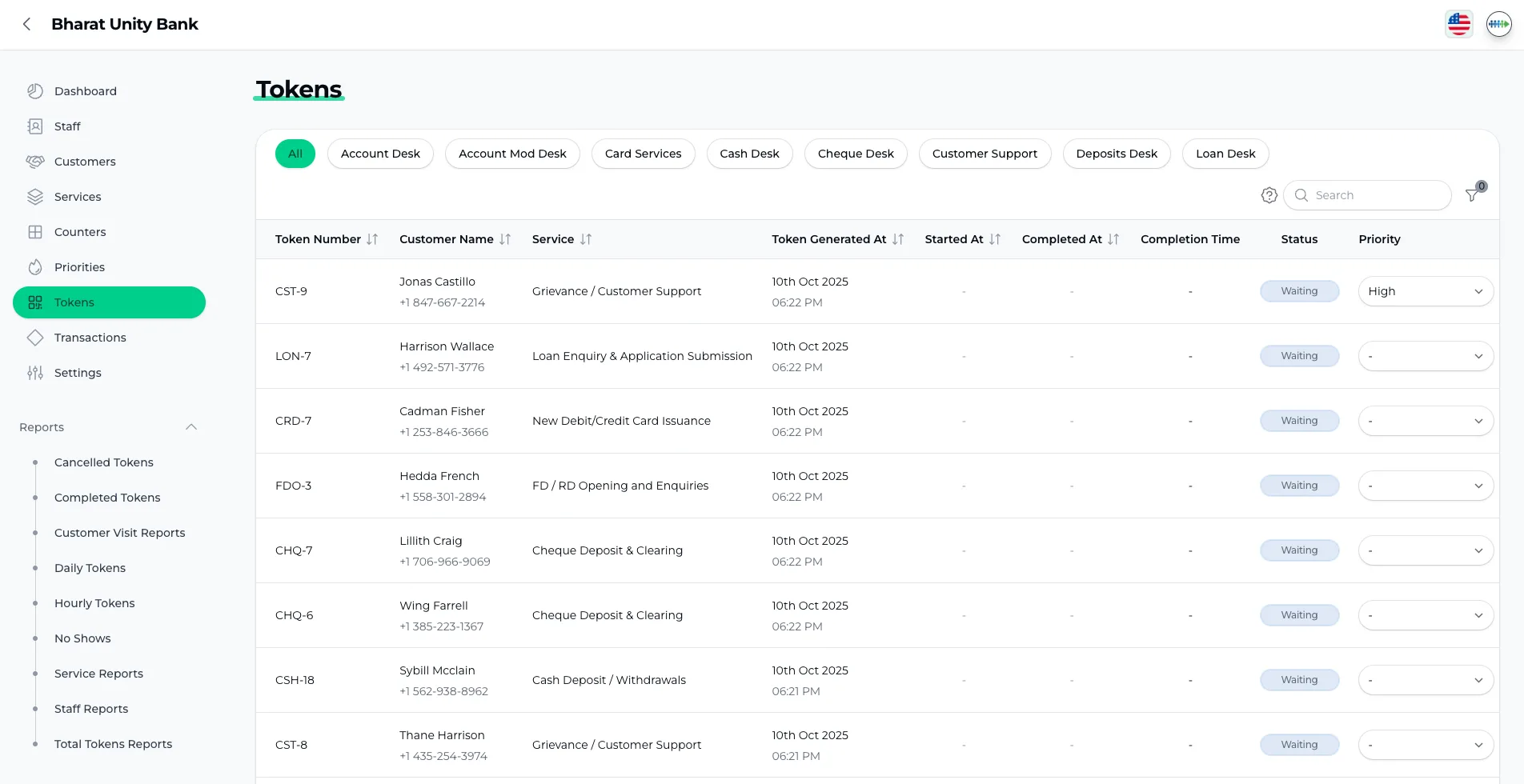
Task: Go to Dashboard in sidebar
Action: pos(86,91)
